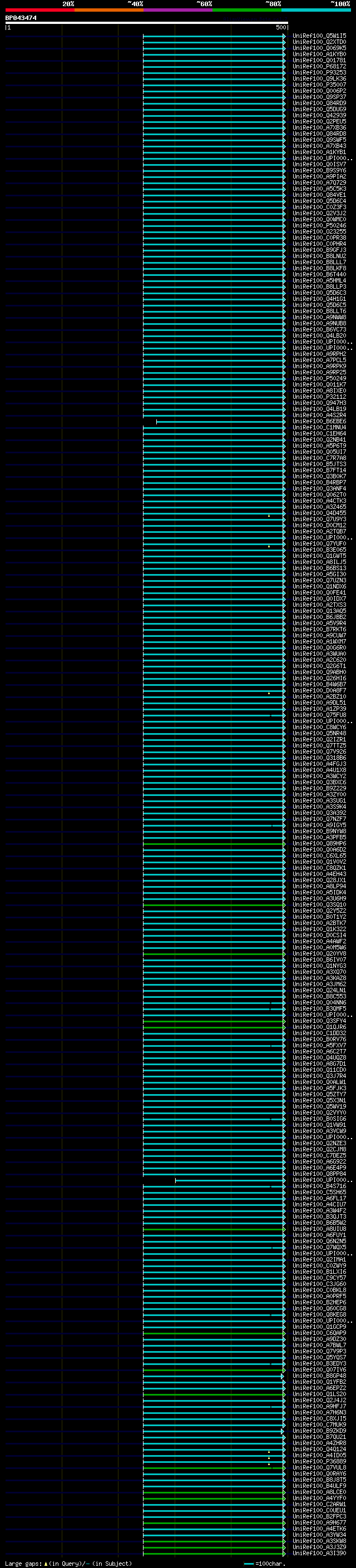
Task: Select label UniRef100_P50249
Action: point(319,379)
